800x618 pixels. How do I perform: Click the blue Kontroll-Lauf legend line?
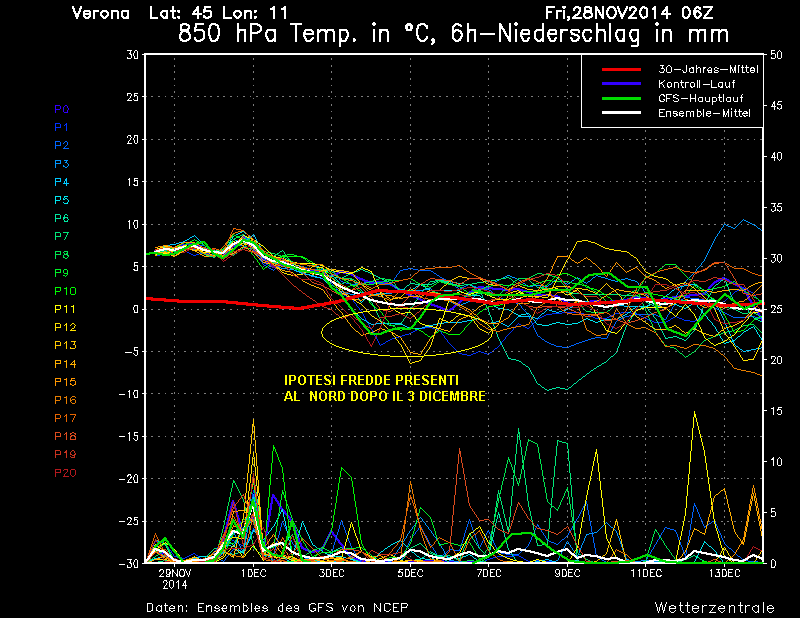(621, 83)
